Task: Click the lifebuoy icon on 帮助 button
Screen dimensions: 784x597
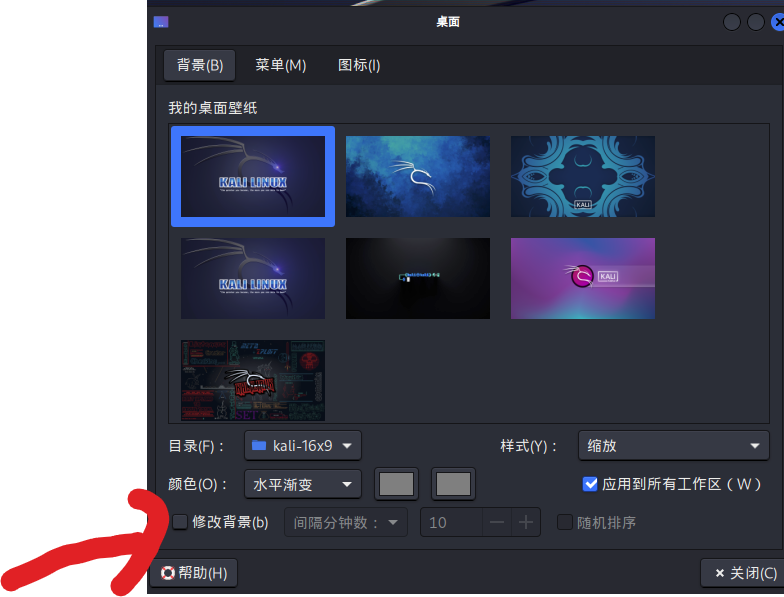Action: [167, 573]
